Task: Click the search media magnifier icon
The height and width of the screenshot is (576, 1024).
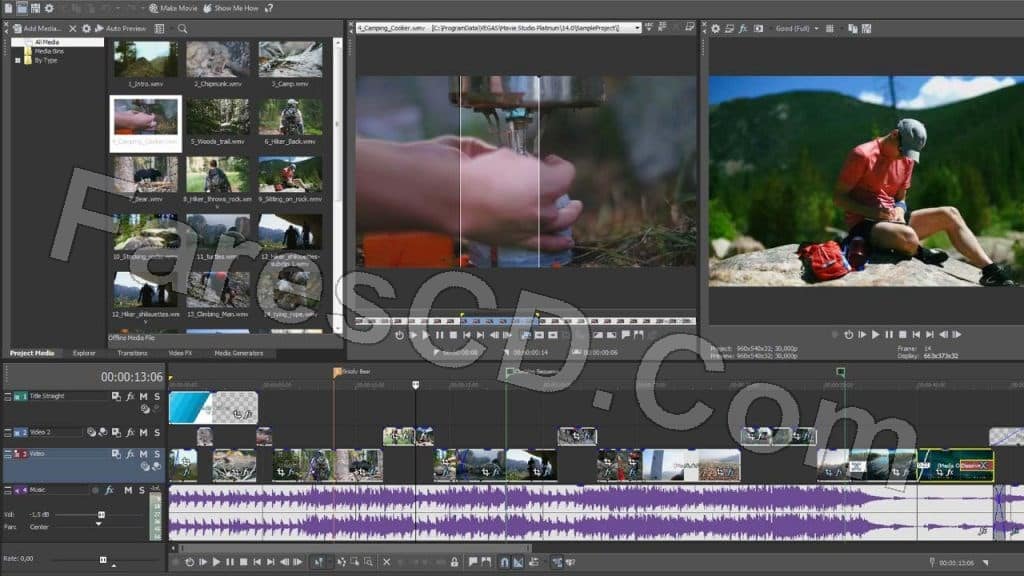Action: (x=182, y=29)
